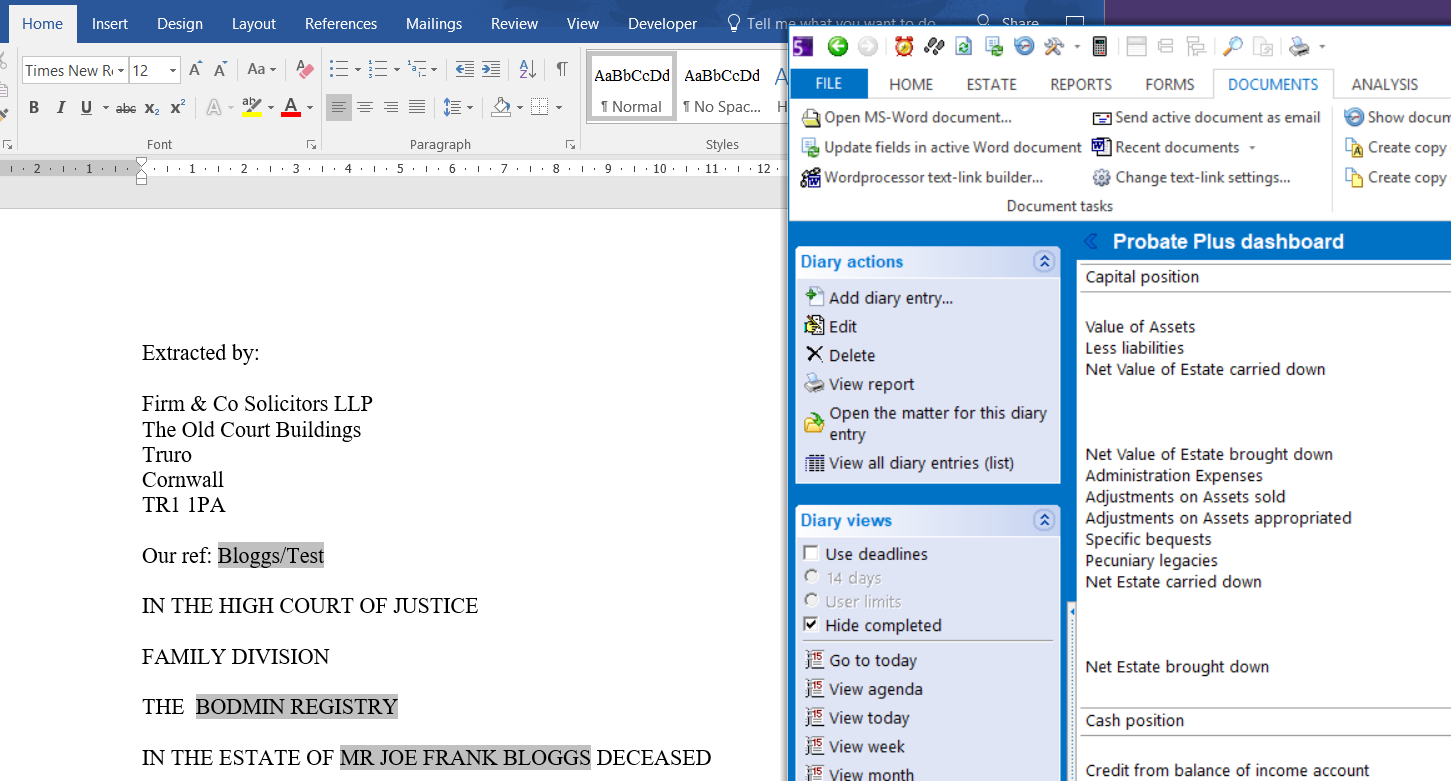1451x781 pixels.
Task: Open the References tab in Word
Action: tap(341, 24)
